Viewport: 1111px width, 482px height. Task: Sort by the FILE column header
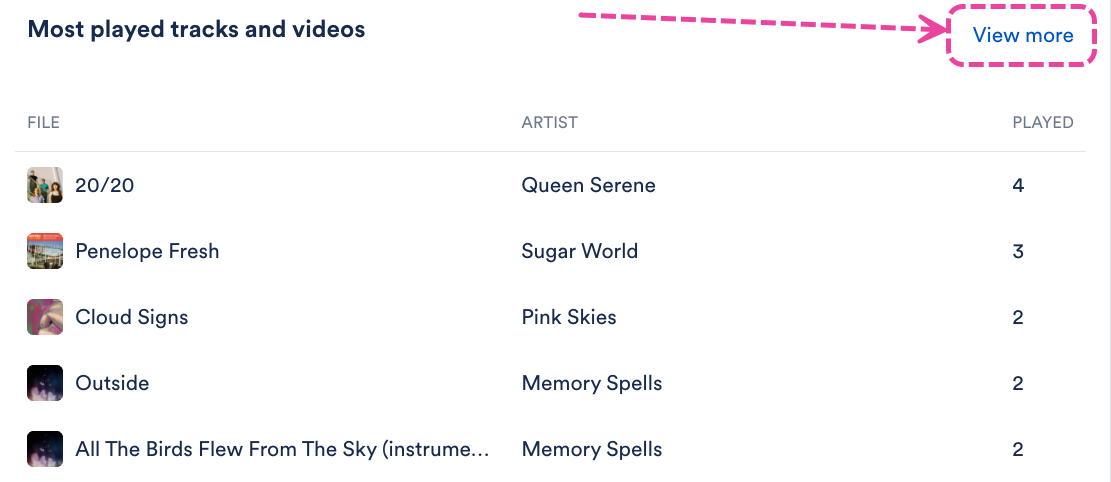[43, 122]
